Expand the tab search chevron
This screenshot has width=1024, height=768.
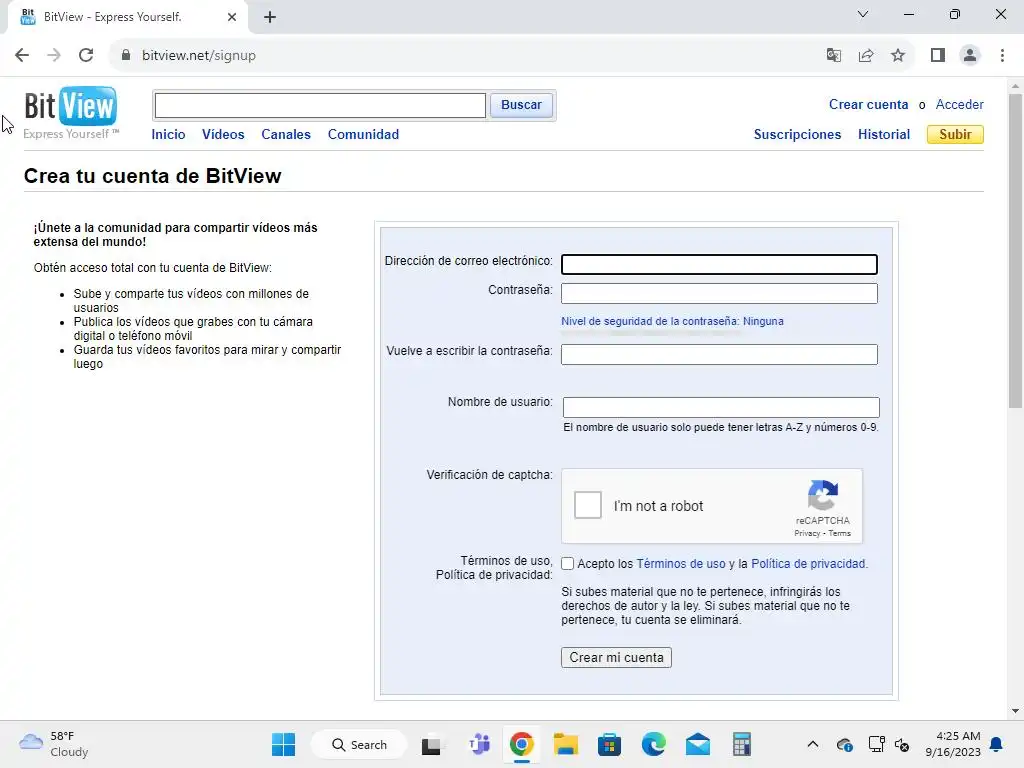tap(863, 14)
